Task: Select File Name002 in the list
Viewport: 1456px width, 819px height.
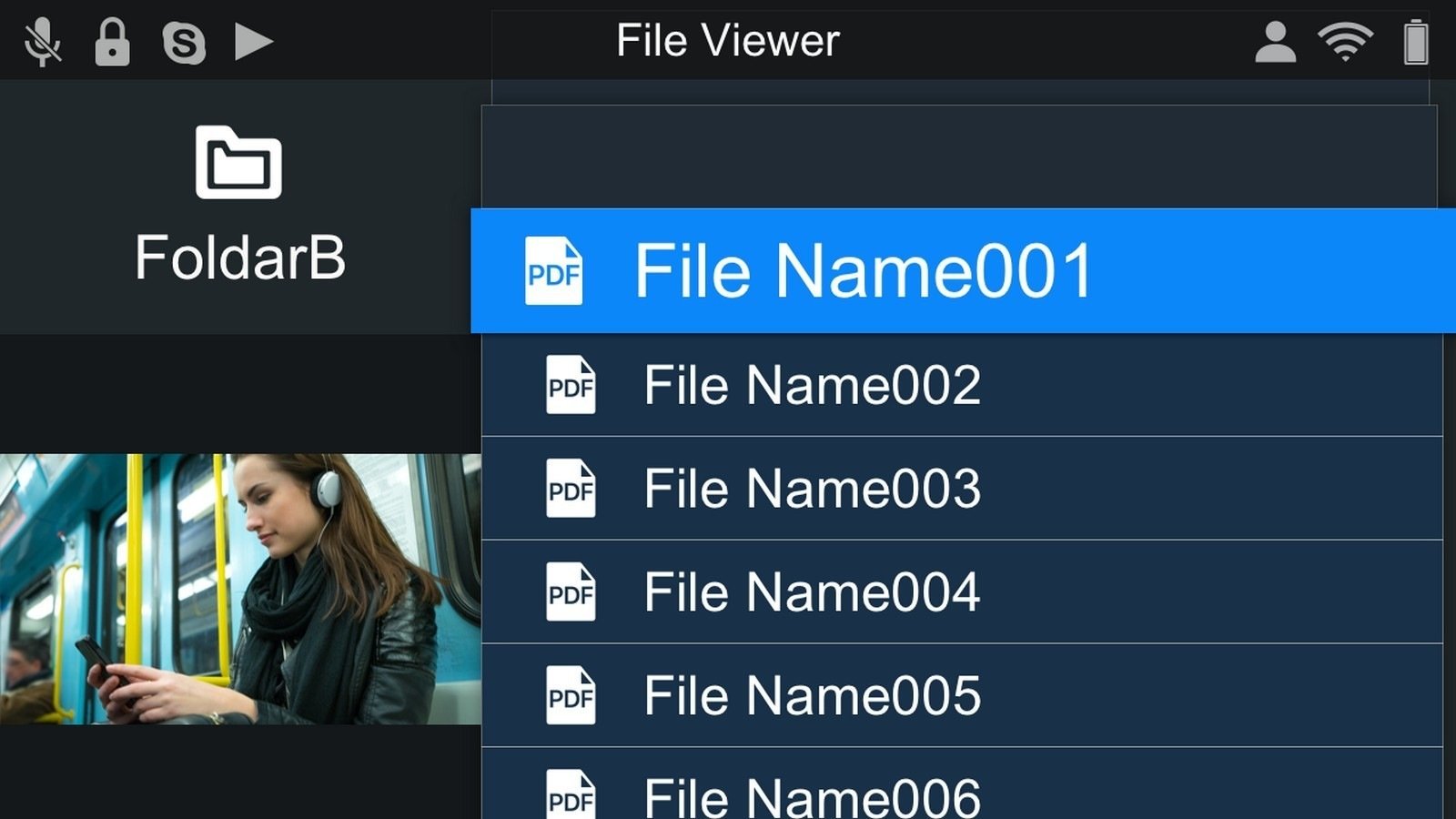Action: [x=962, y=385]
